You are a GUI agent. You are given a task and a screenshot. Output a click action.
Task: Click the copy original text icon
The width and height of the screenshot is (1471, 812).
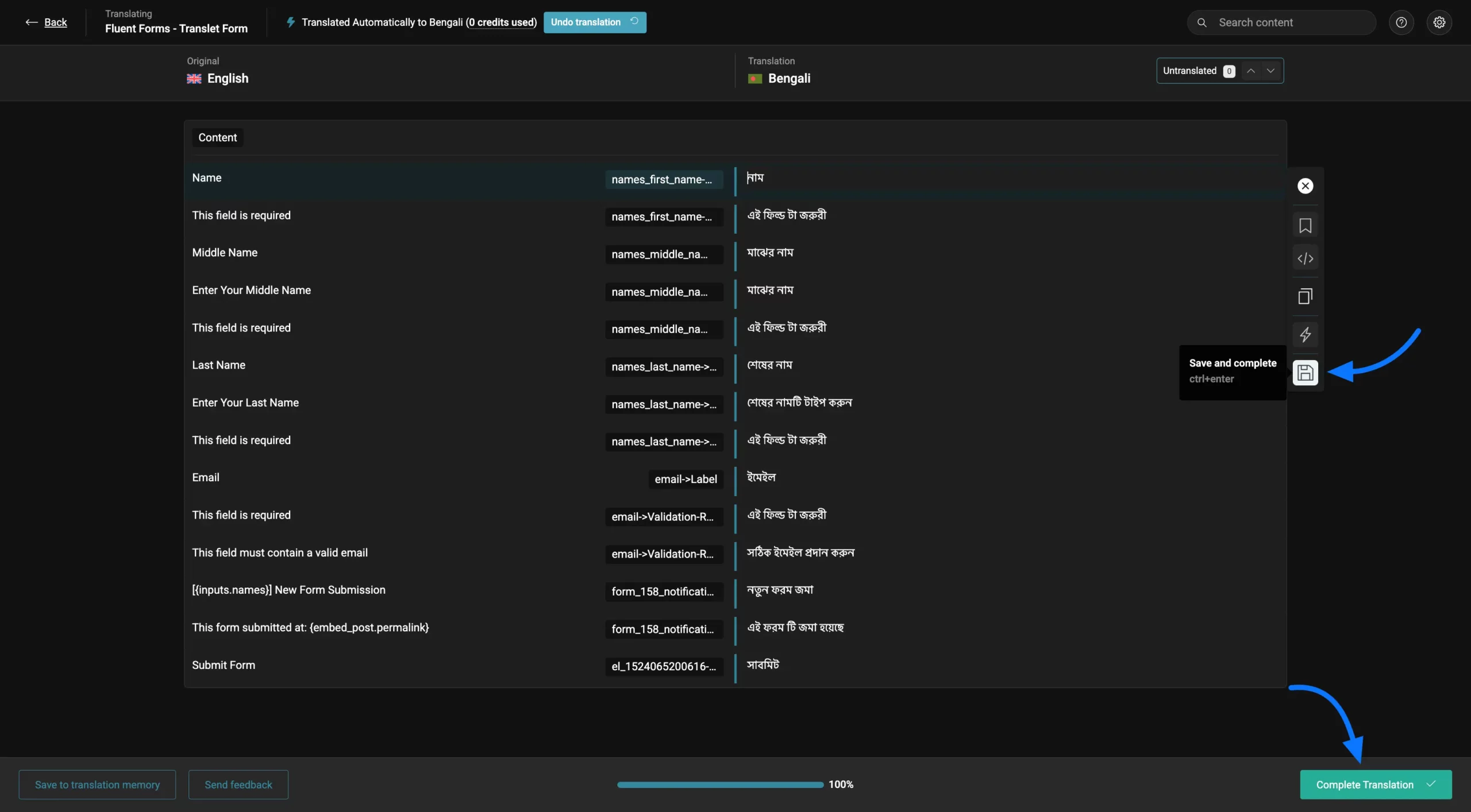click(x=1305, y=296)
